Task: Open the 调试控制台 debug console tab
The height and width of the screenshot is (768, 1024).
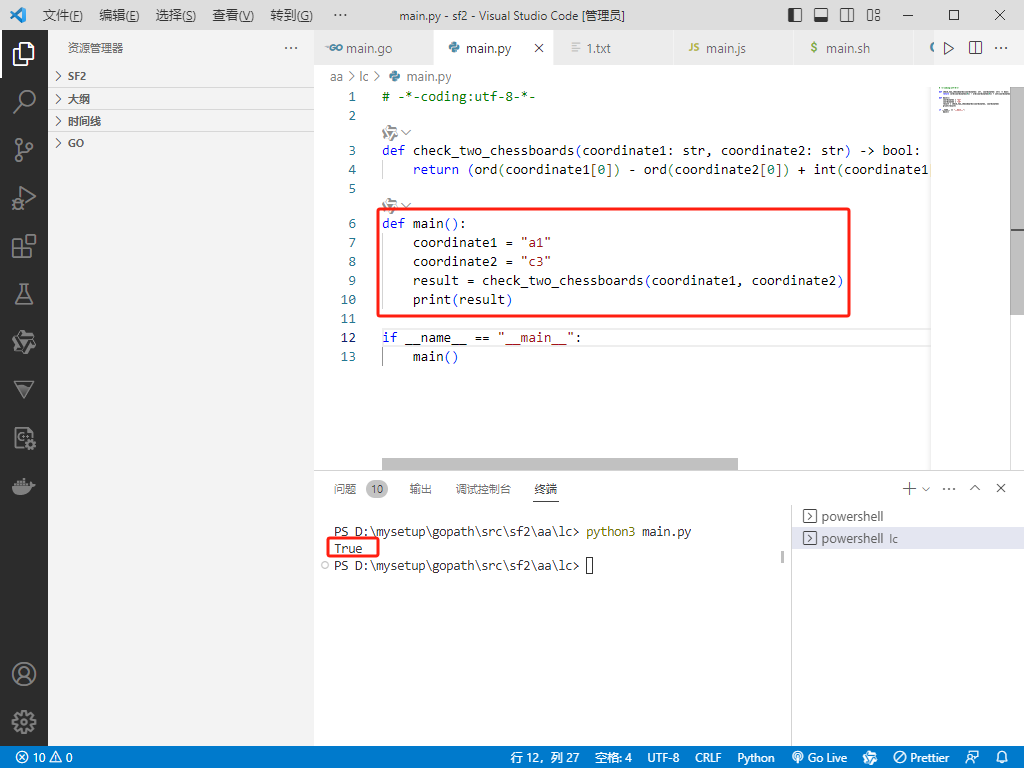Action: (483, 489)
